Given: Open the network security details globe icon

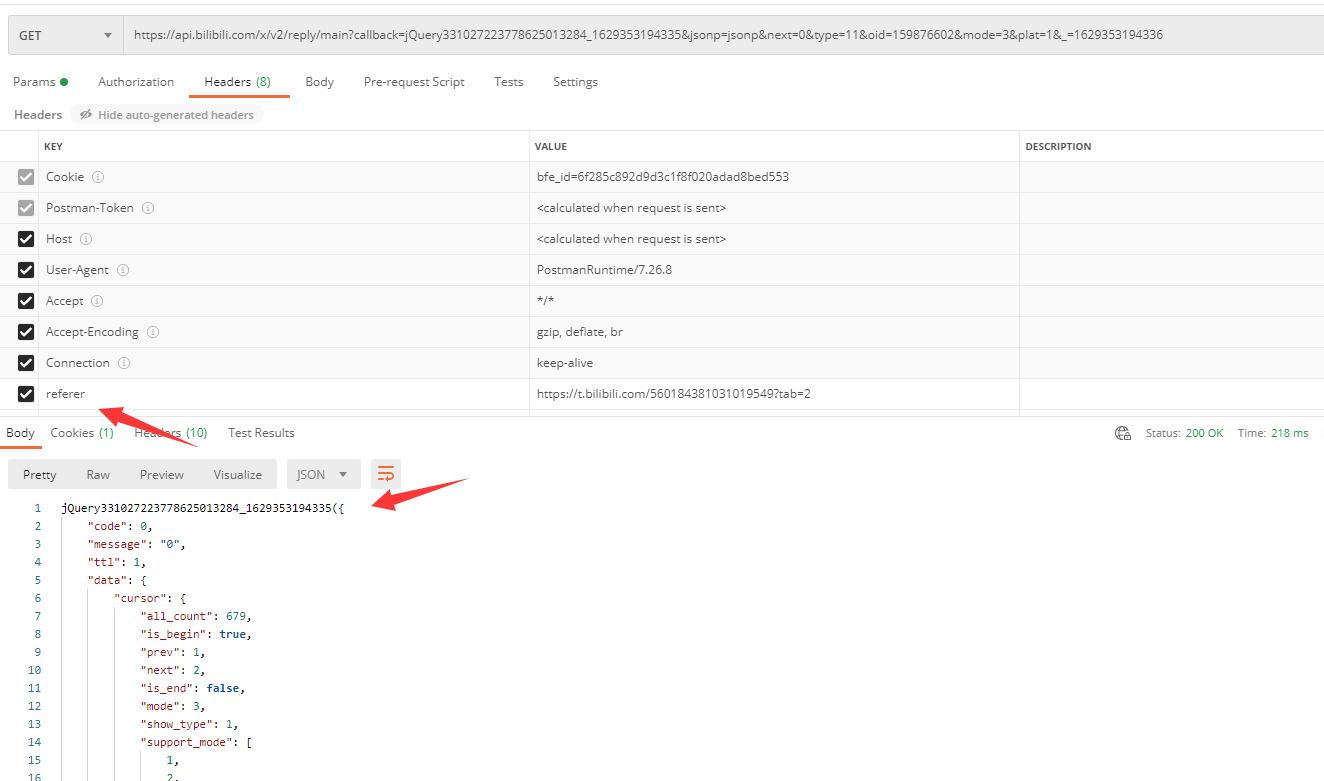Looking at the screenshot, I should click(1122, 433).
